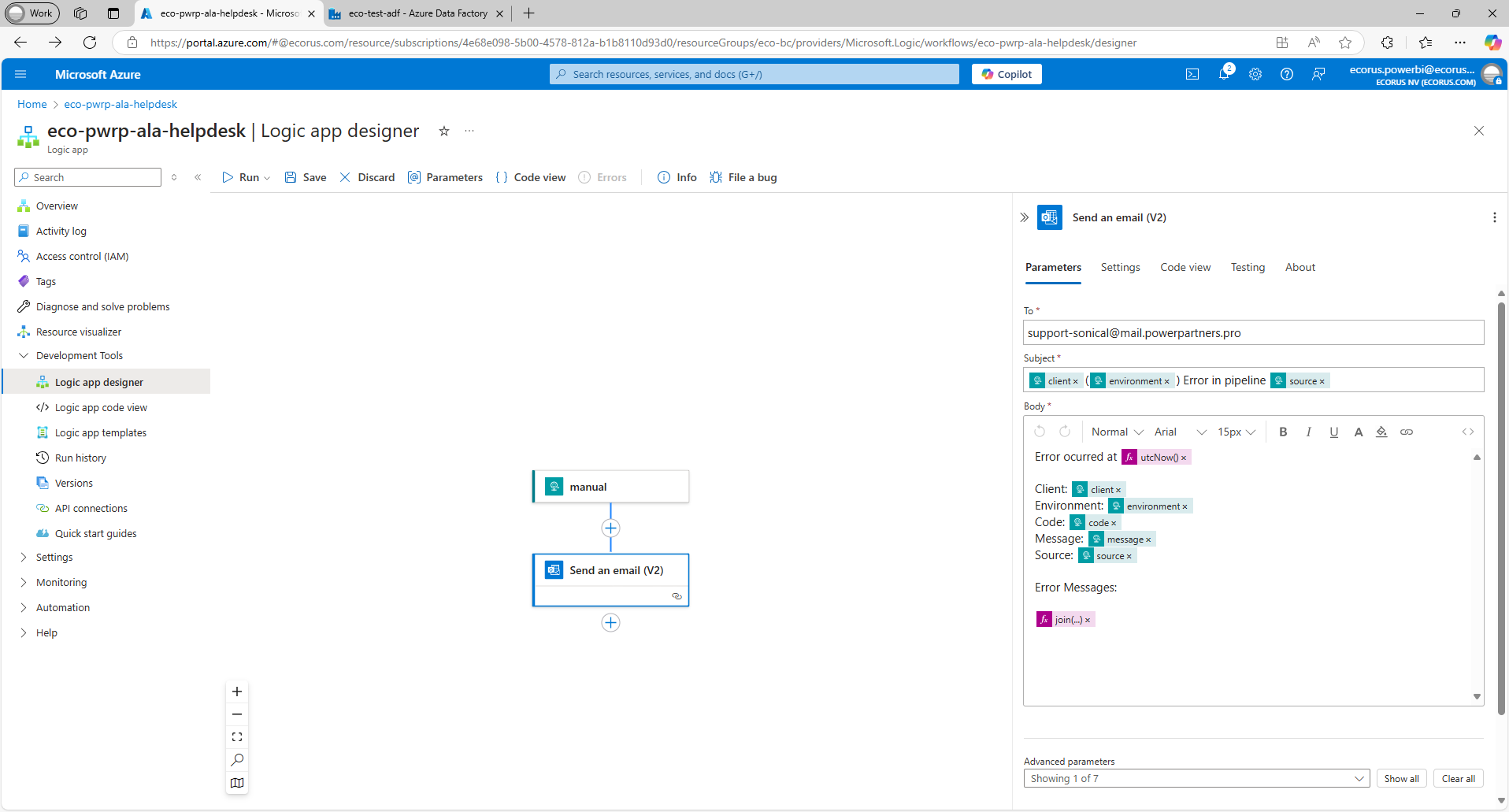Search the workflow canvas
The height and width of the screenshot is (812, 1509).
click(x=237, y=760)
